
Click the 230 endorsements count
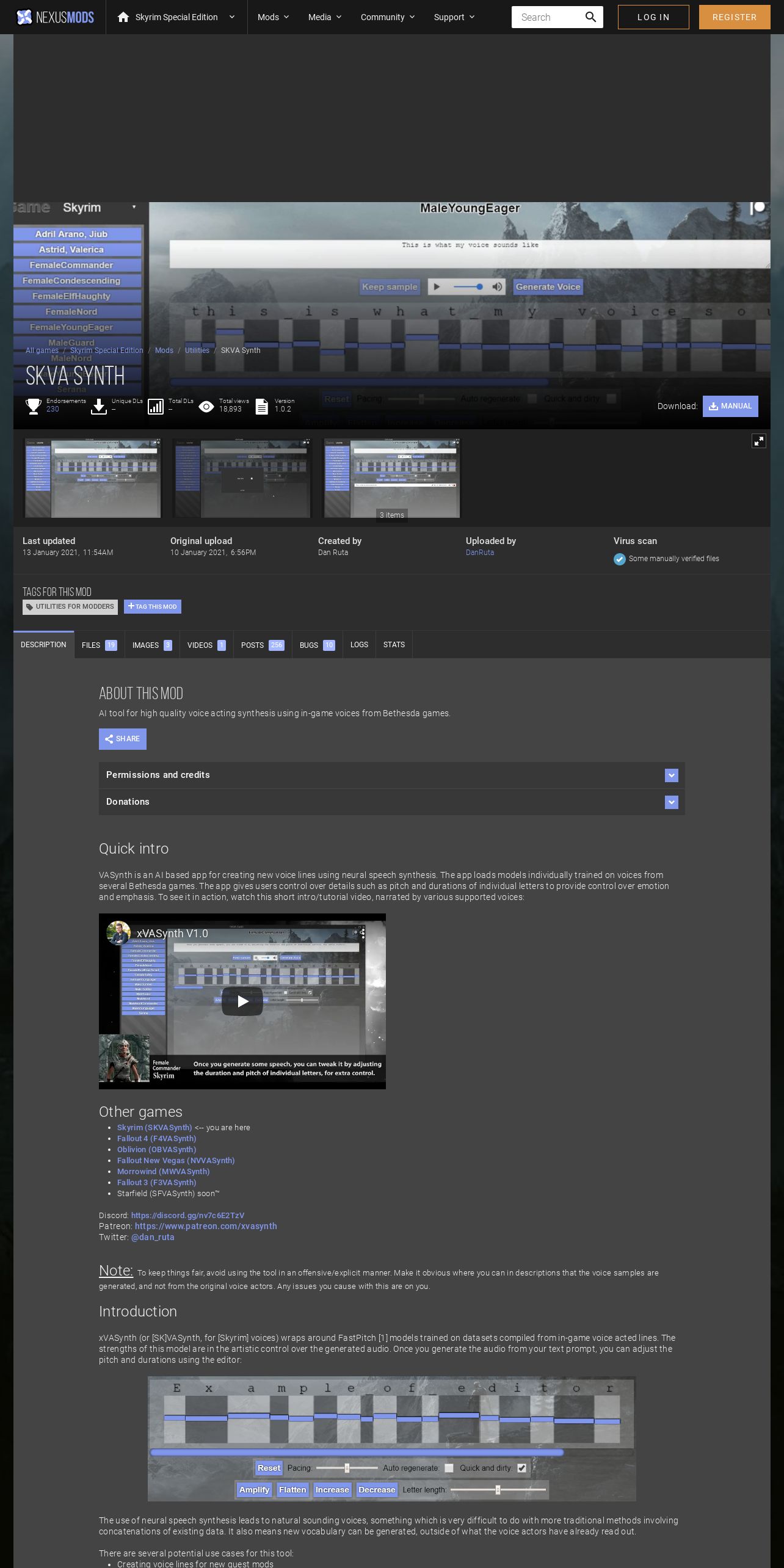click(53, 409)
